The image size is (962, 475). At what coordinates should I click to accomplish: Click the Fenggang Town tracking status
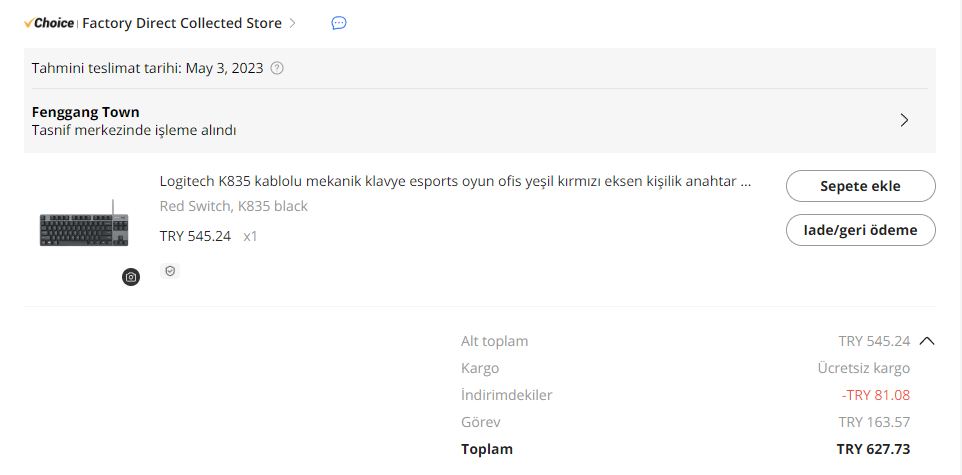pyautogui.click(x=85, y=112)
